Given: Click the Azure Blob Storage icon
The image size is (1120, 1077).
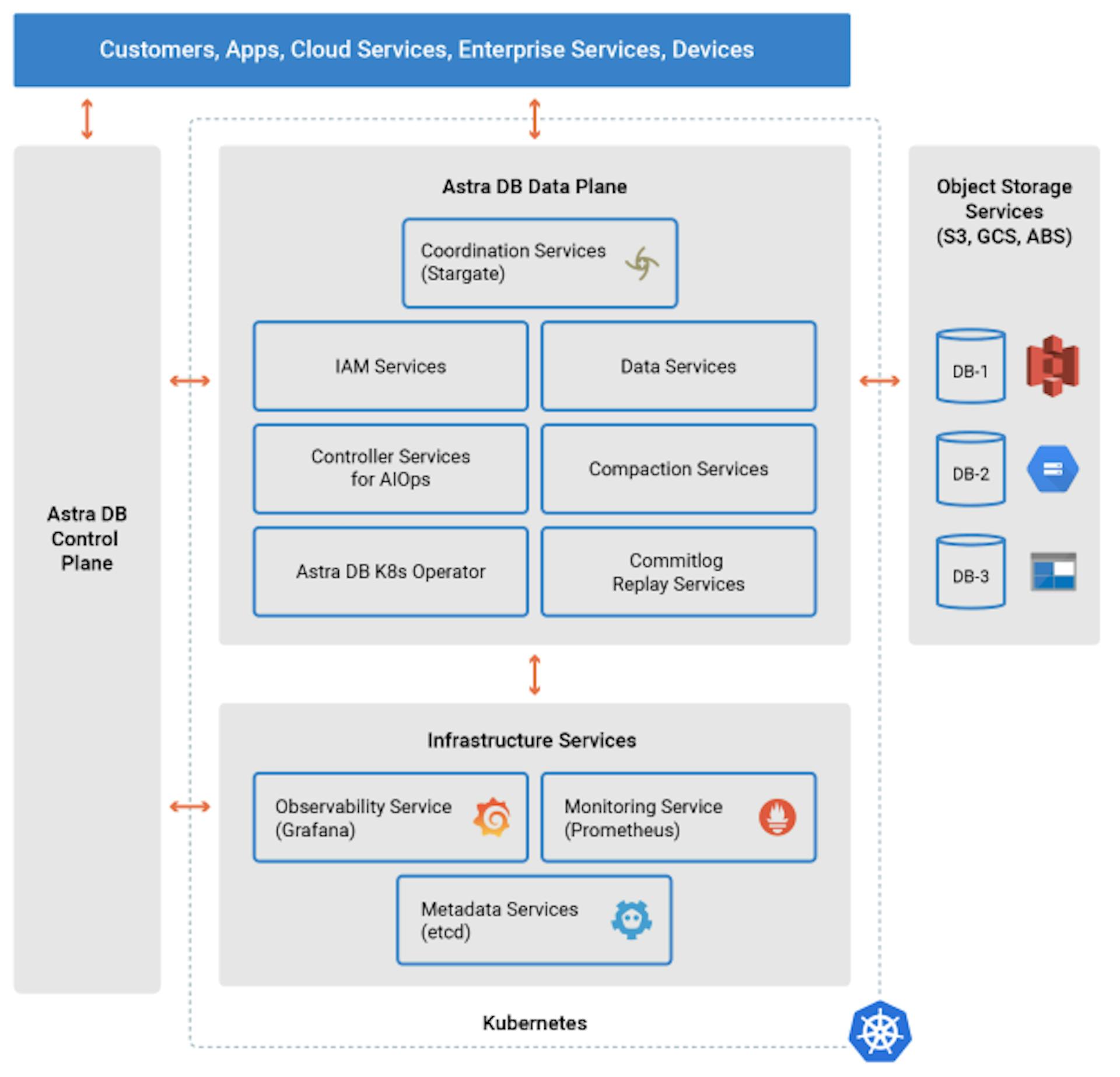Looking at the screenshot, I should (x=1053, y=572).
